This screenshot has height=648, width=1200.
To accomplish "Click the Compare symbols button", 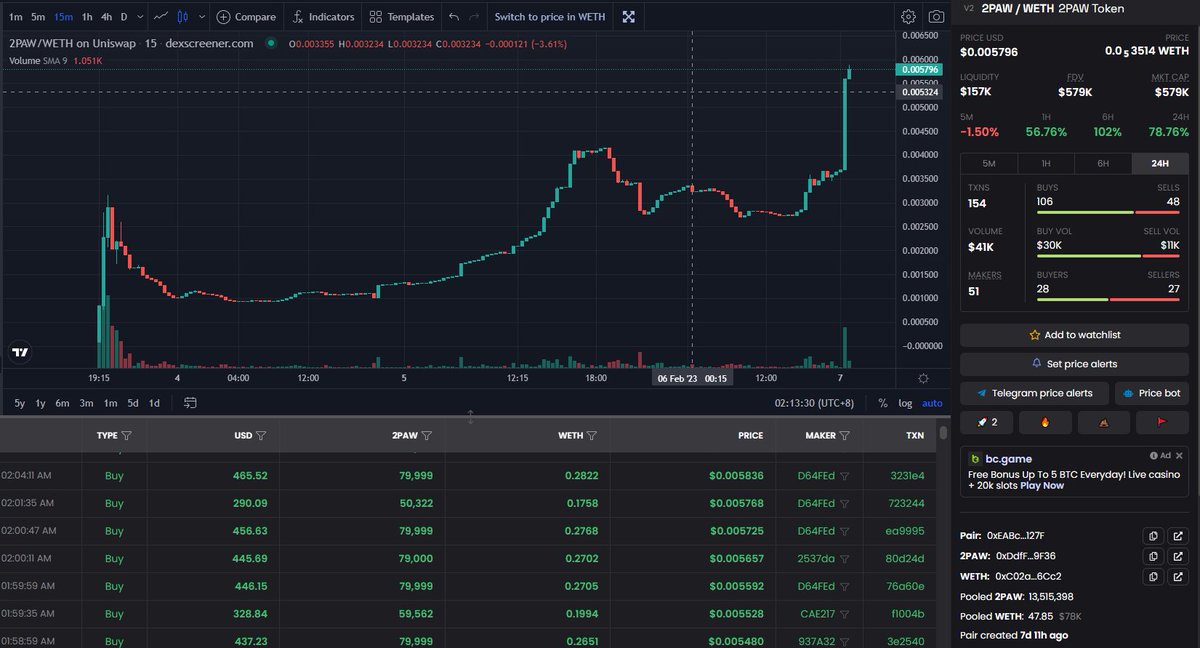I will 246,17.
